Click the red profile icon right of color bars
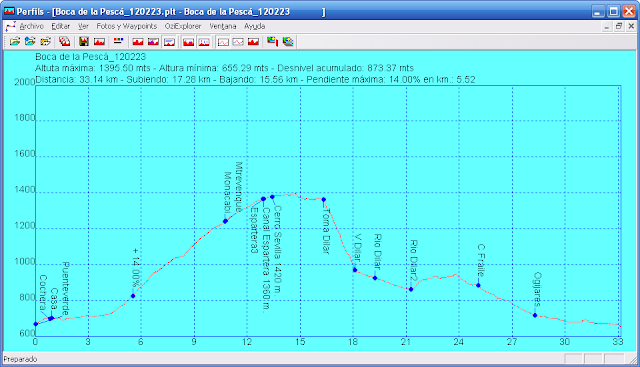Image resolution: width=640 pixels, height=367 pixels. pos(138,42)
